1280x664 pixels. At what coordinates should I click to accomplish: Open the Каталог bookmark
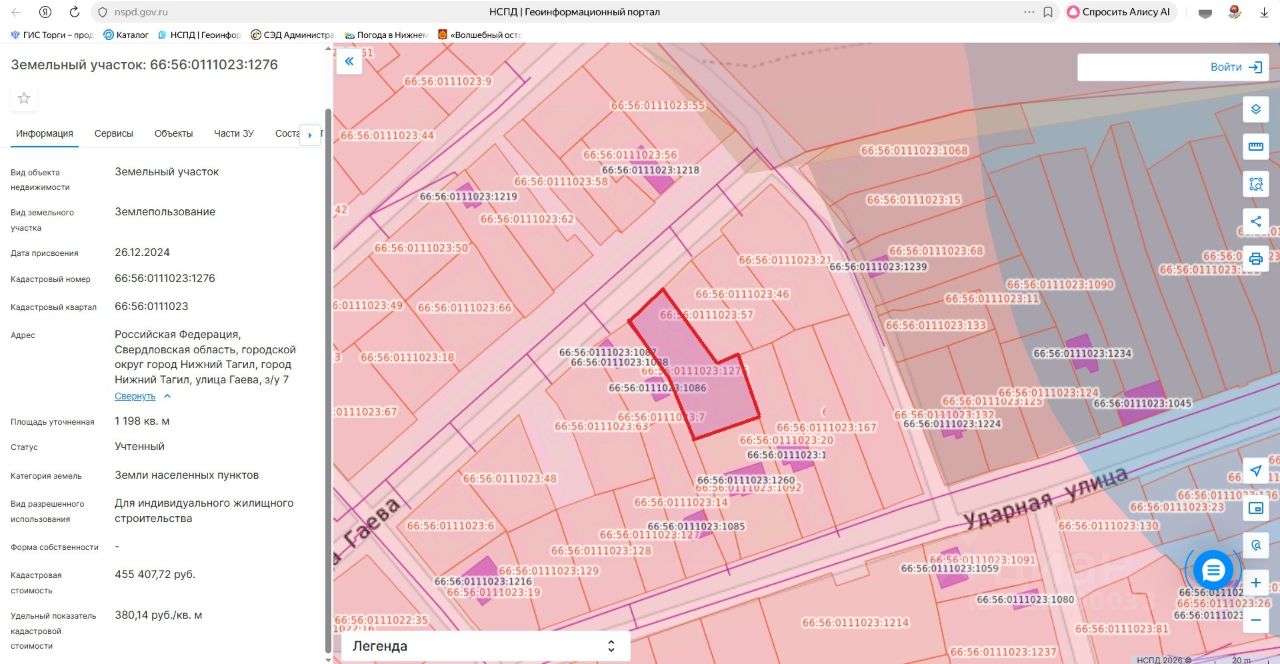click(x=126, y=35)
